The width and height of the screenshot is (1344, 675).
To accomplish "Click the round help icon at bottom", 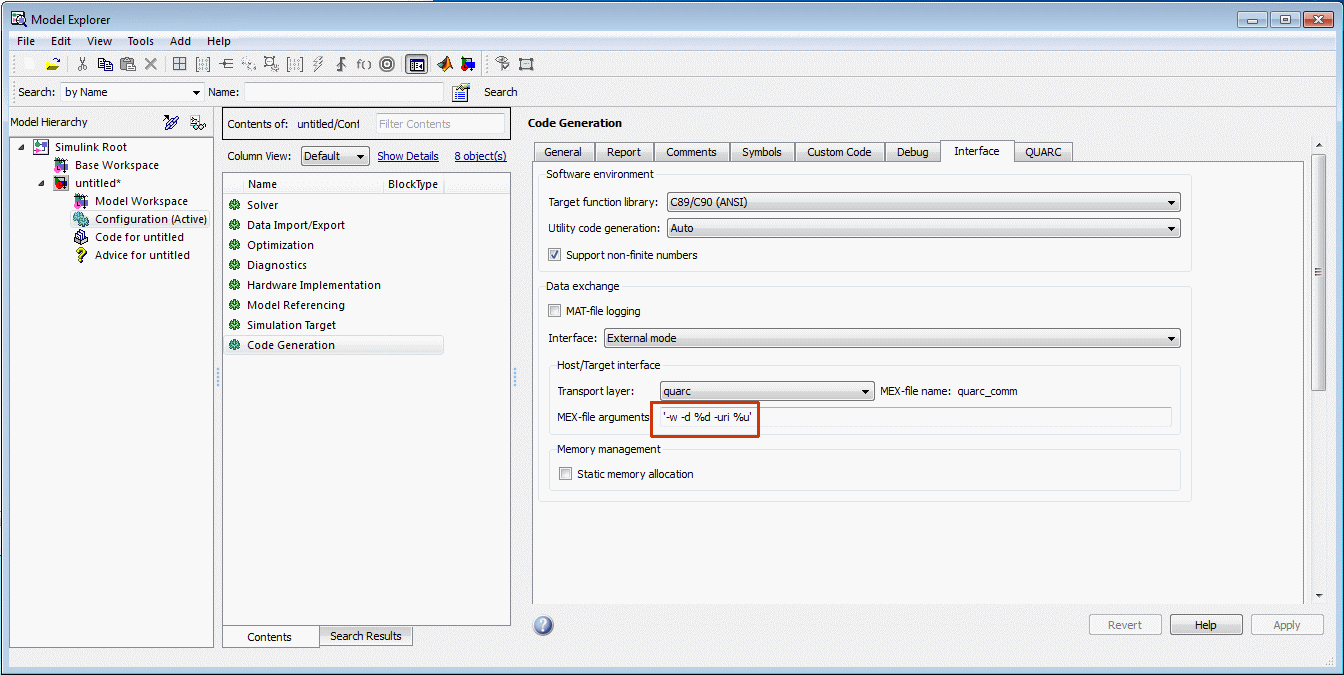I will coord(543,626).
